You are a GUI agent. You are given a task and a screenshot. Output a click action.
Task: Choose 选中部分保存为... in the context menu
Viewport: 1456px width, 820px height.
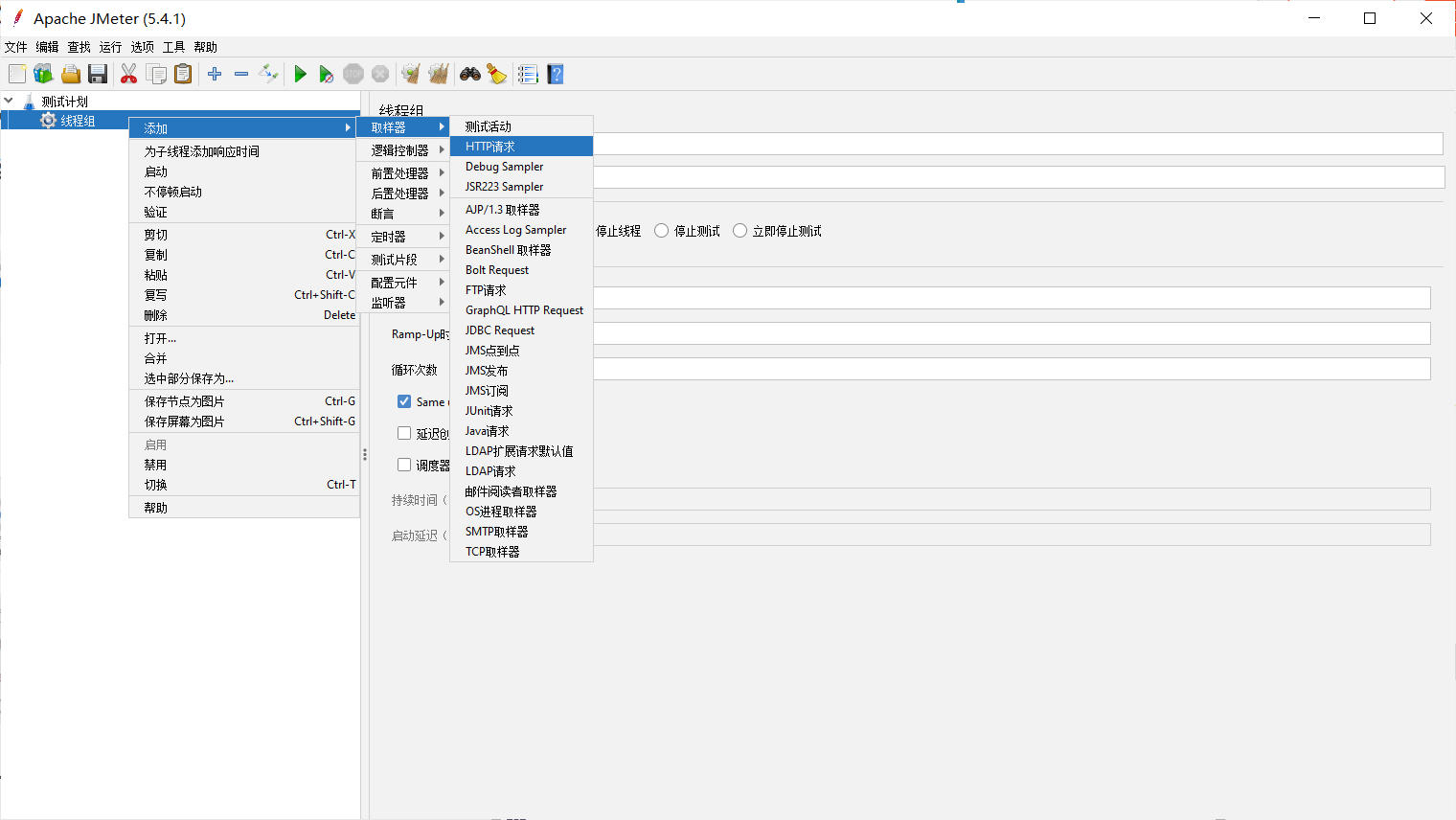pyautogui.click(x=244, y=378)
